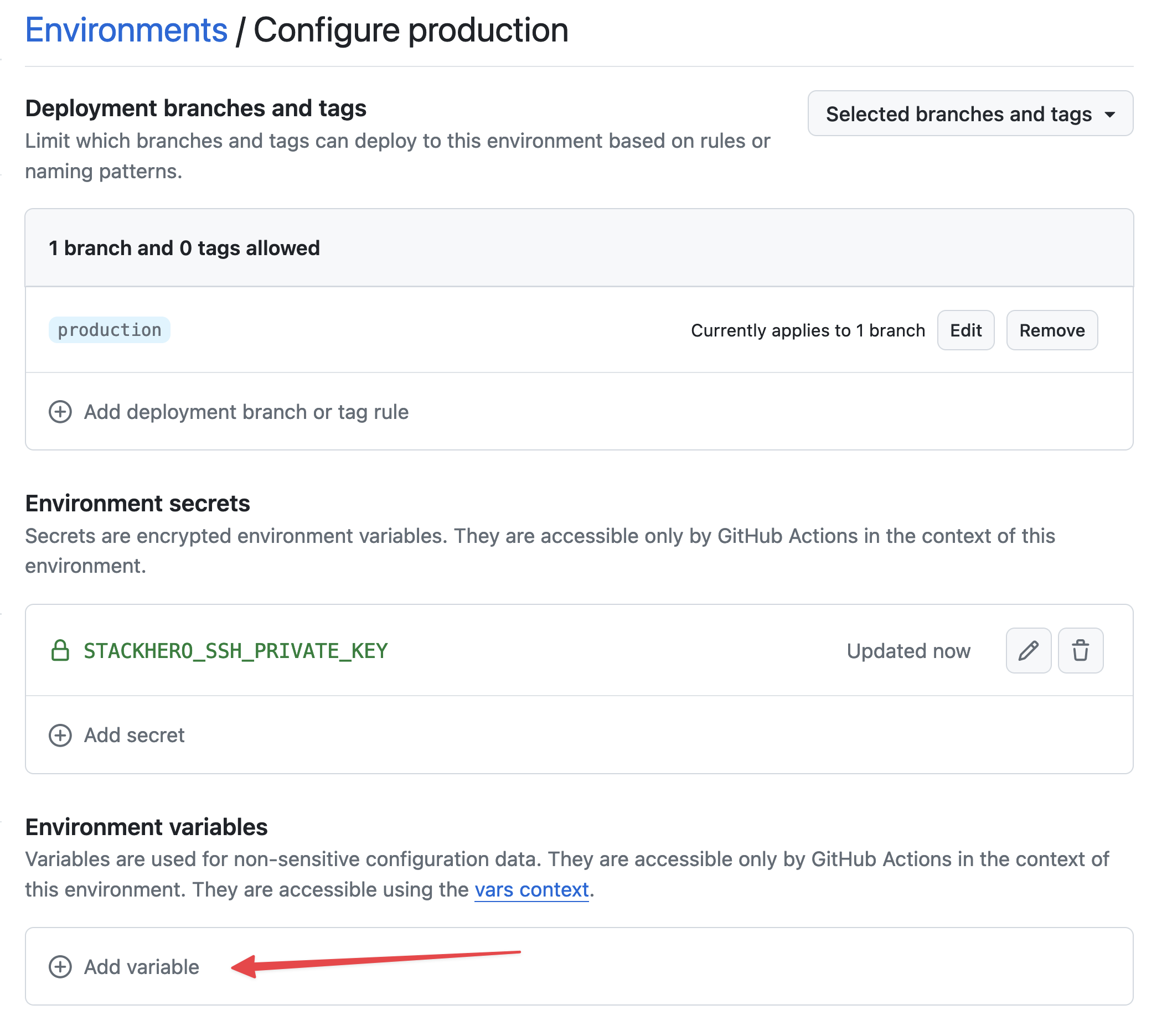
Task: Click the lock icon beside STACKHERO_SSH_PRIVATE_KEY
Action: coord(60,650)
